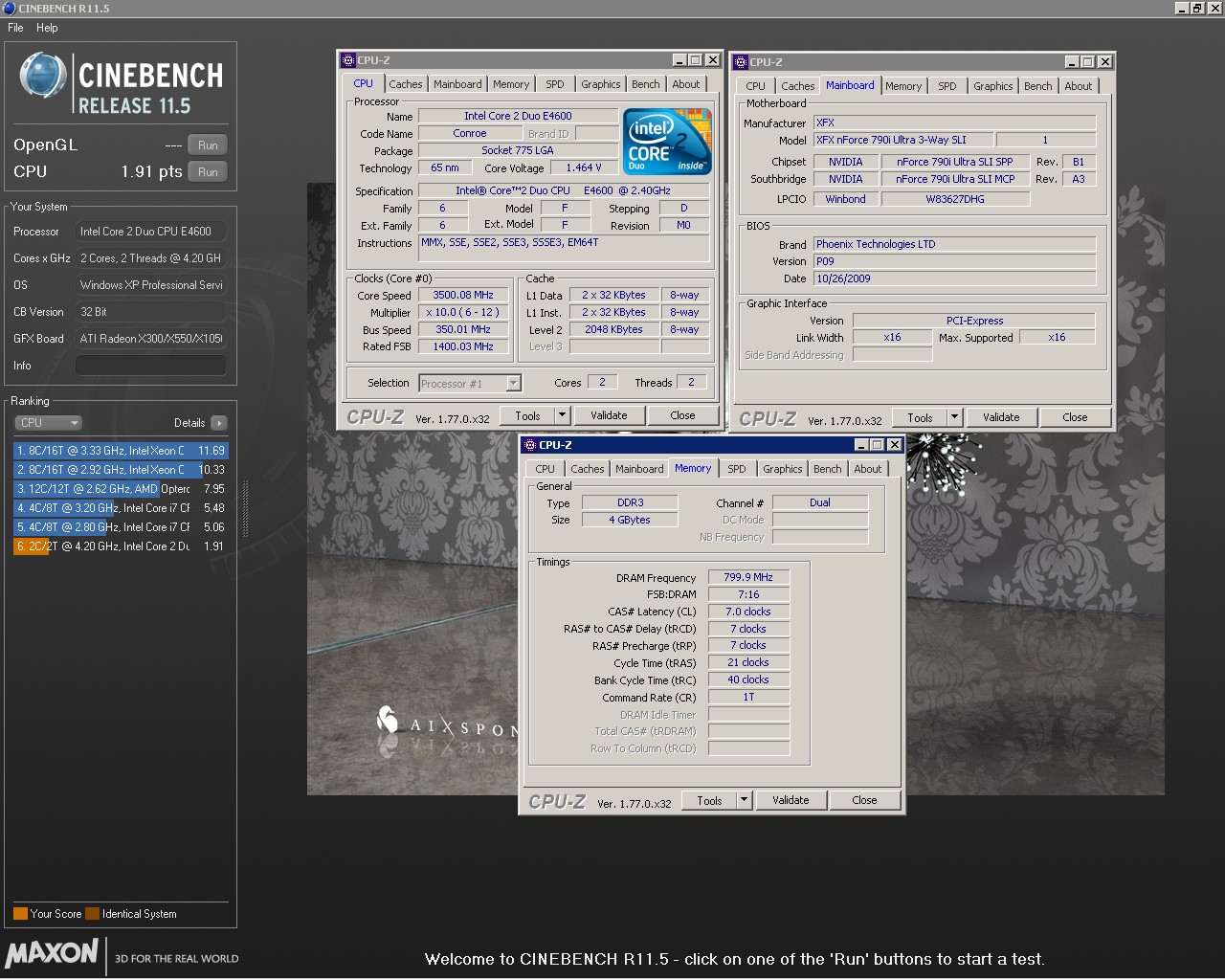Open SPD tab in Memory CPU-Z window
The height and width of the screenshot is (980, 1225).
737,469
